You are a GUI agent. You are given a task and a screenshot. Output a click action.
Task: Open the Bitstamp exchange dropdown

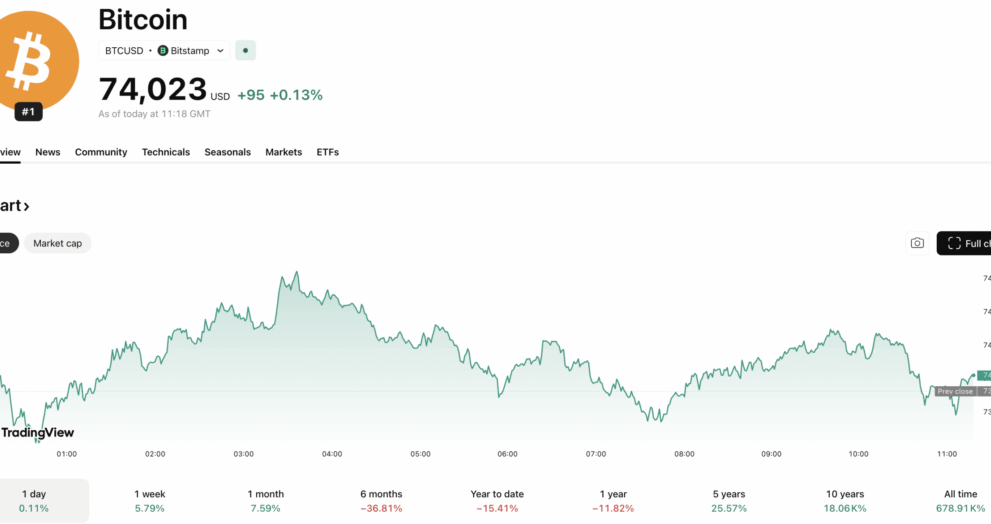click(x=192, y=50)
